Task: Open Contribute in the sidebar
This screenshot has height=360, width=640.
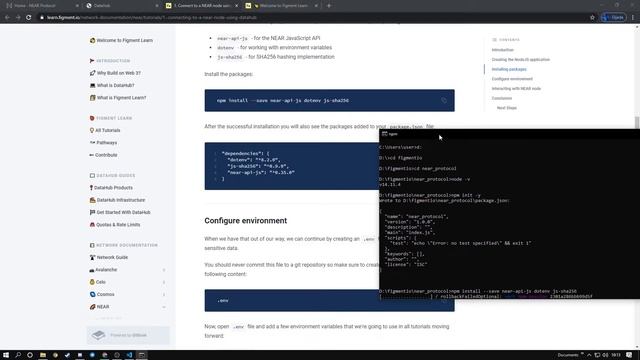Action: click(x=103, y=155)
